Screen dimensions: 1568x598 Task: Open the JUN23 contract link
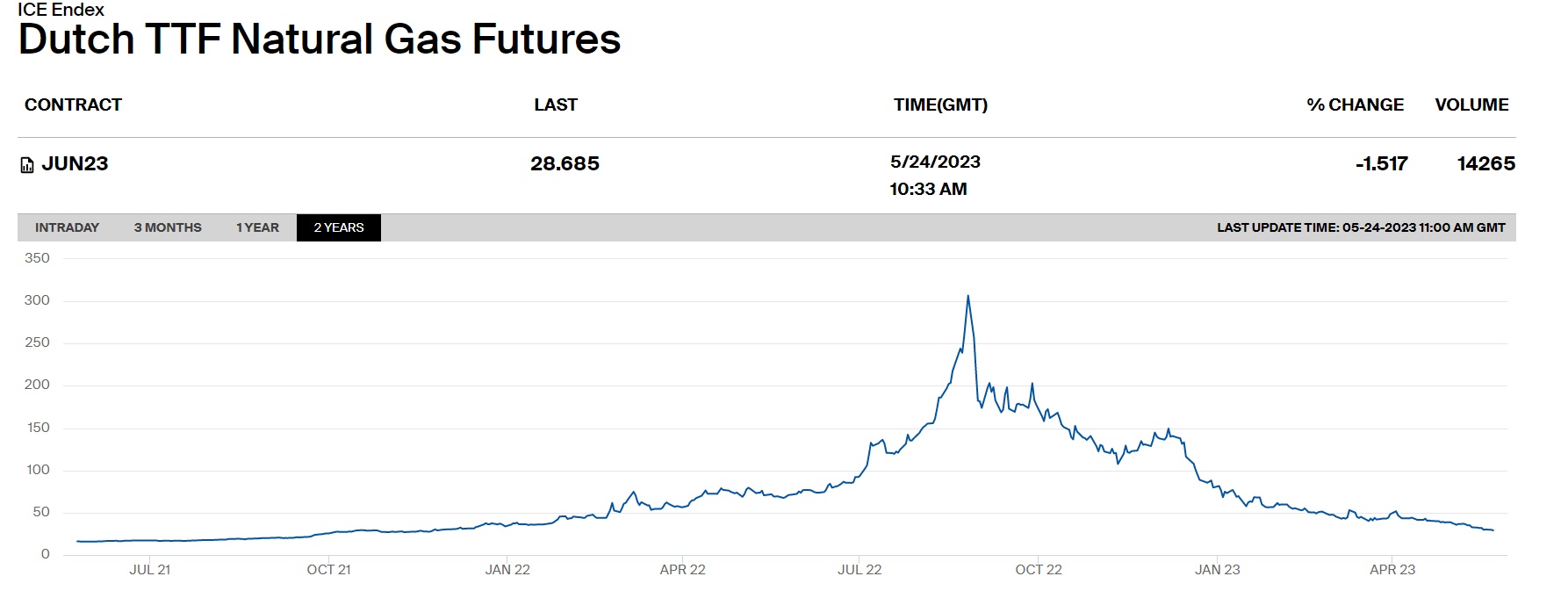75,164
